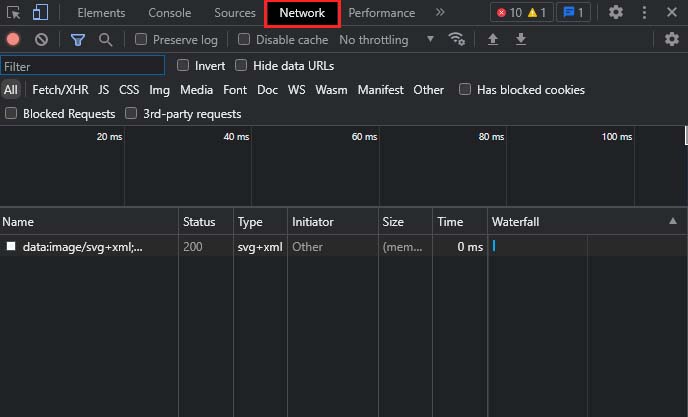This screenshot has height=417, width=688.
Task: Open network conditions wifi icon
Action: pyautogui.click(x=457, y=39)
